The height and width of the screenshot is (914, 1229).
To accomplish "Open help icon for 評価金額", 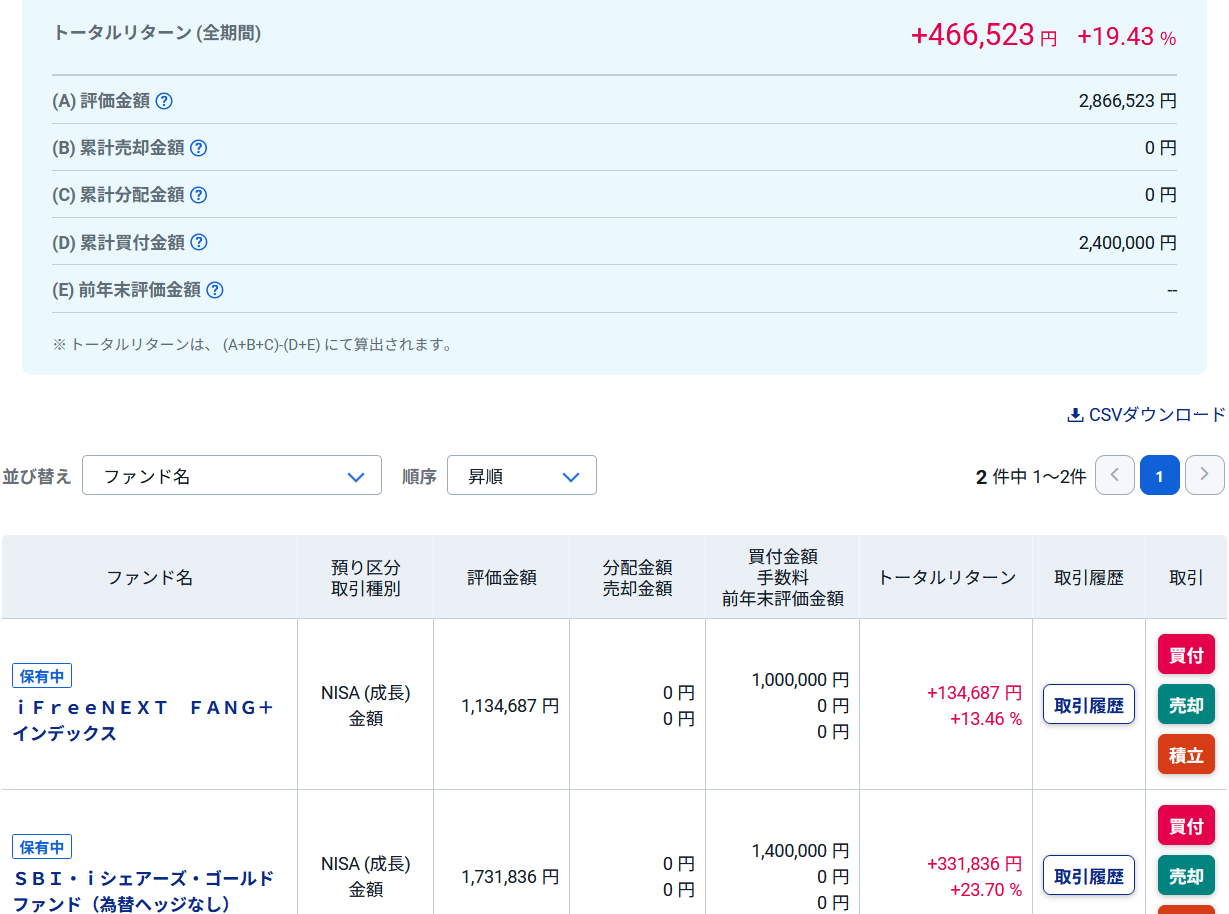I will 164,101.
